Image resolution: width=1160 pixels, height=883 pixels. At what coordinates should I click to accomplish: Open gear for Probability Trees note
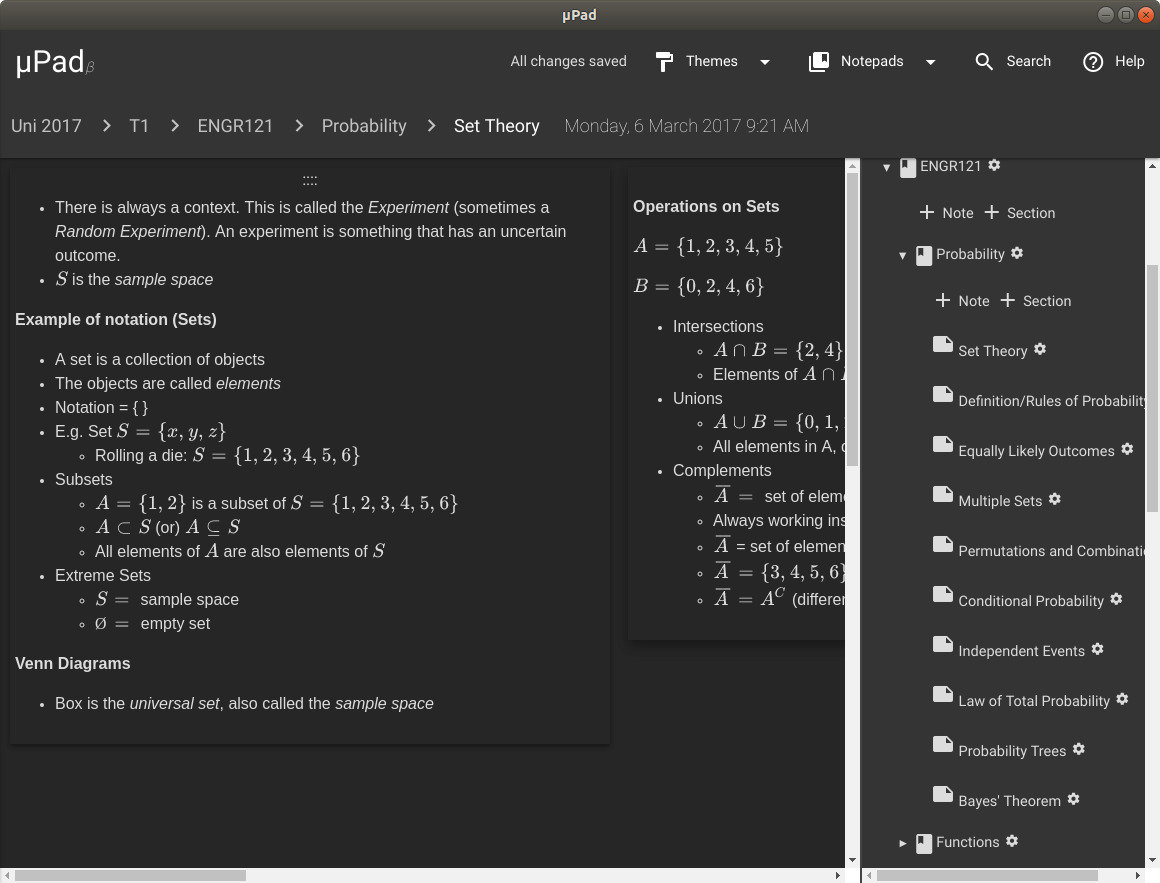tap(1079, 749)
